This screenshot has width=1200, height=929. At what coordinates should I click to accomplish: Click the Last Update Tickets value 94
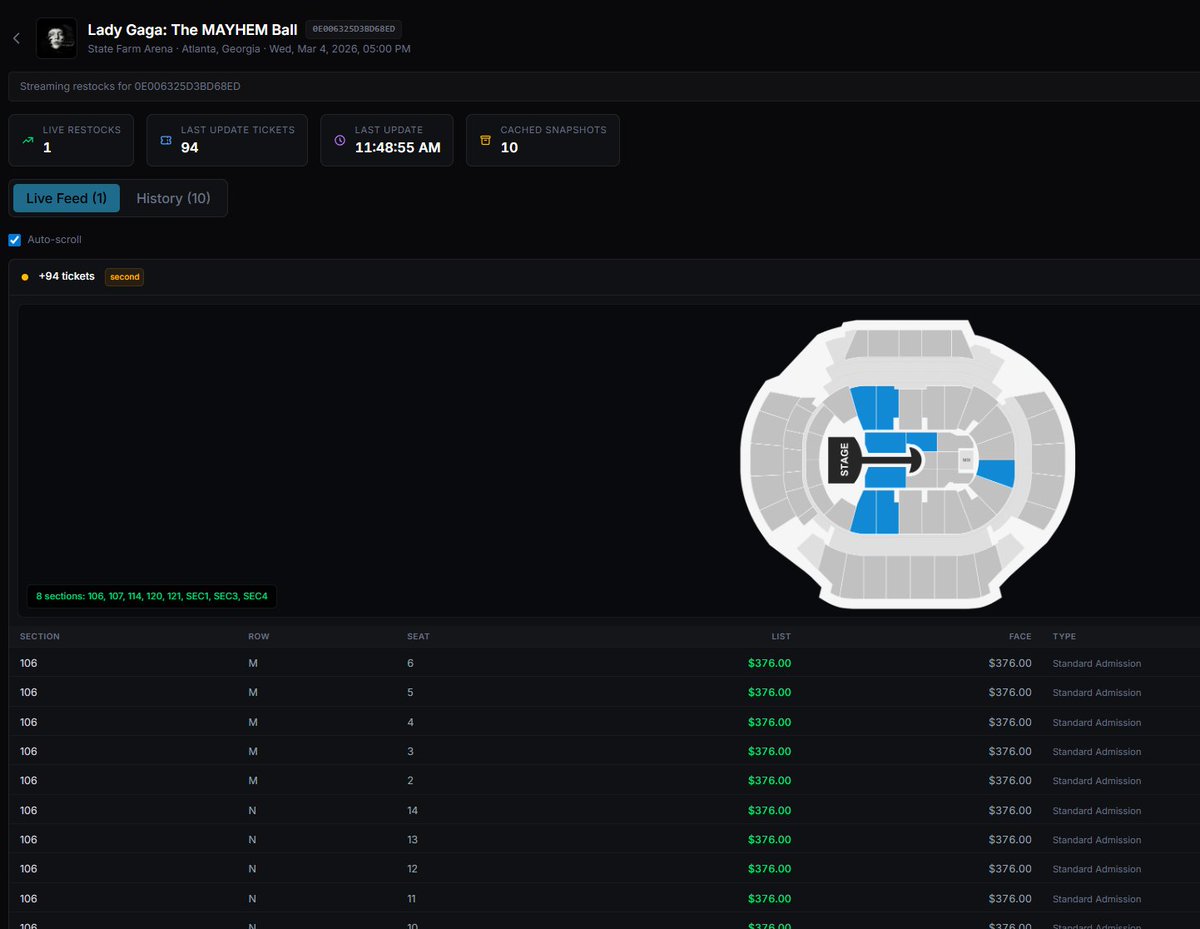[190, 148]
